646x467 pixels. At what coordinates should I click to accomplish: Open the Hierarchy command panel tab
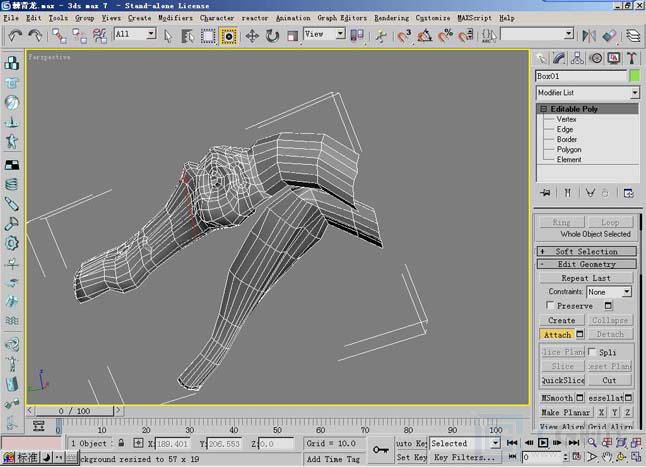click(x=577, y=58)
